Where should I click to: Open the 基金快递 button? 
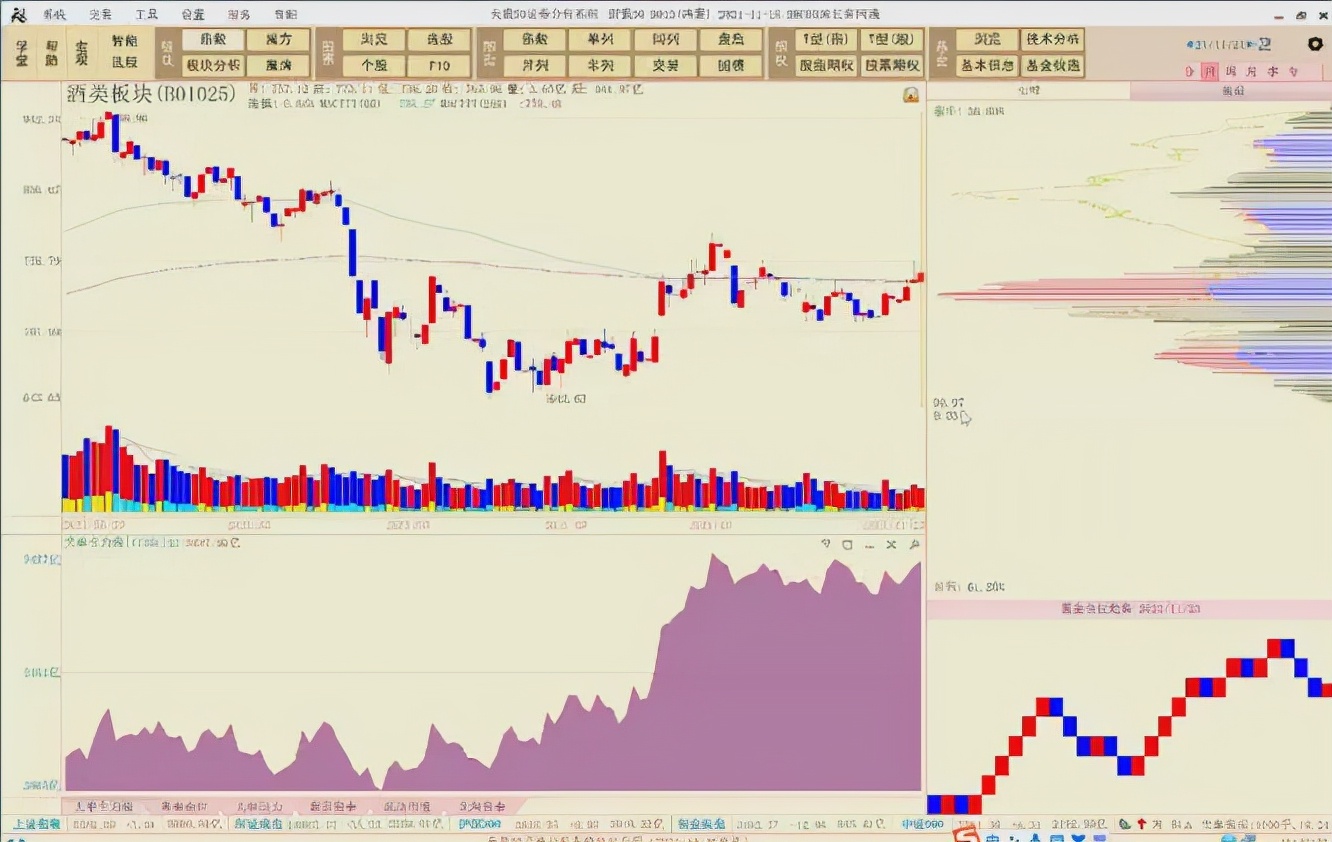(x=1053, y=66)
